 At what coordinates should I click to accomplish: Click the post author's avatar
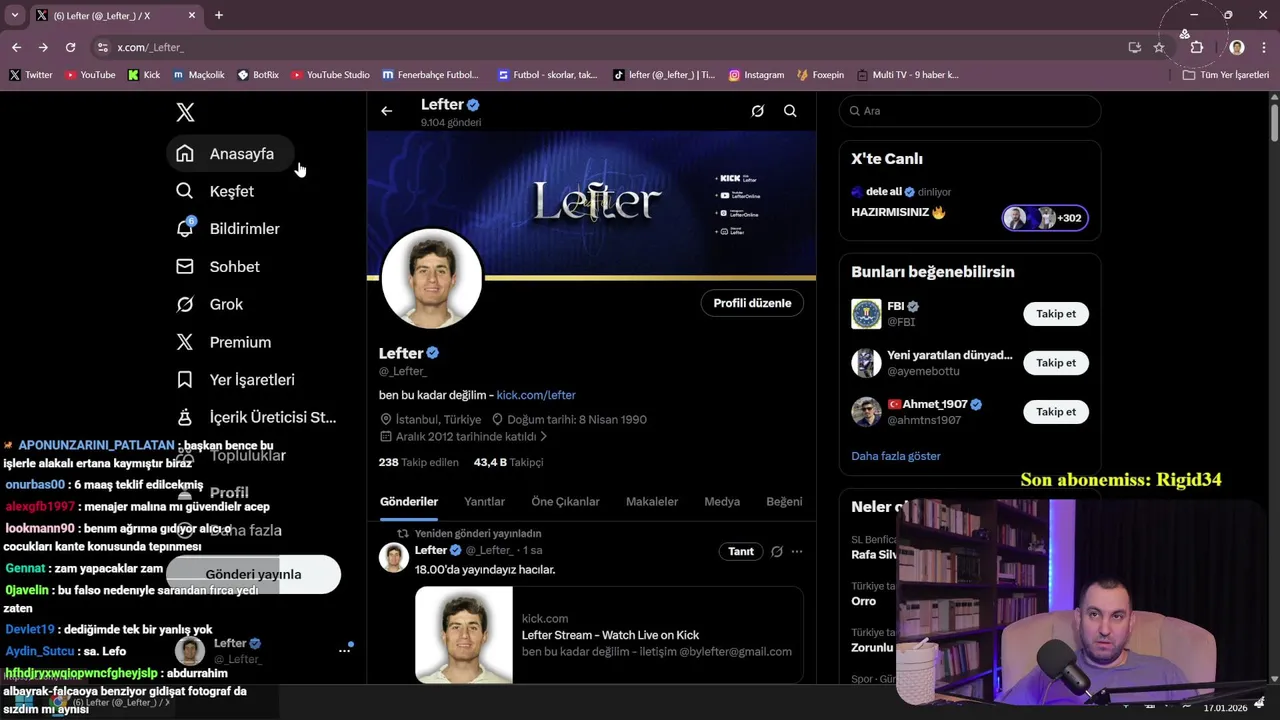click(394, 557)
